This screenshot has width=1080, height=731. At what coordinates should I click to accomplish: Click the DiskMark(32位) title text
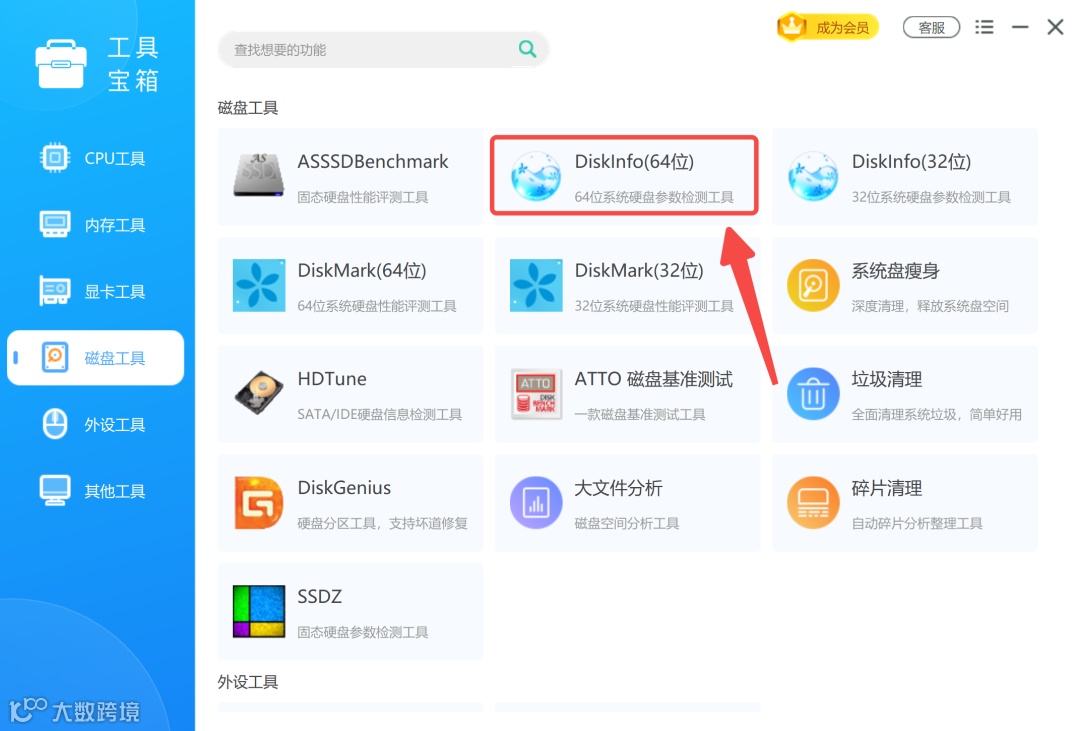[639, 270]
